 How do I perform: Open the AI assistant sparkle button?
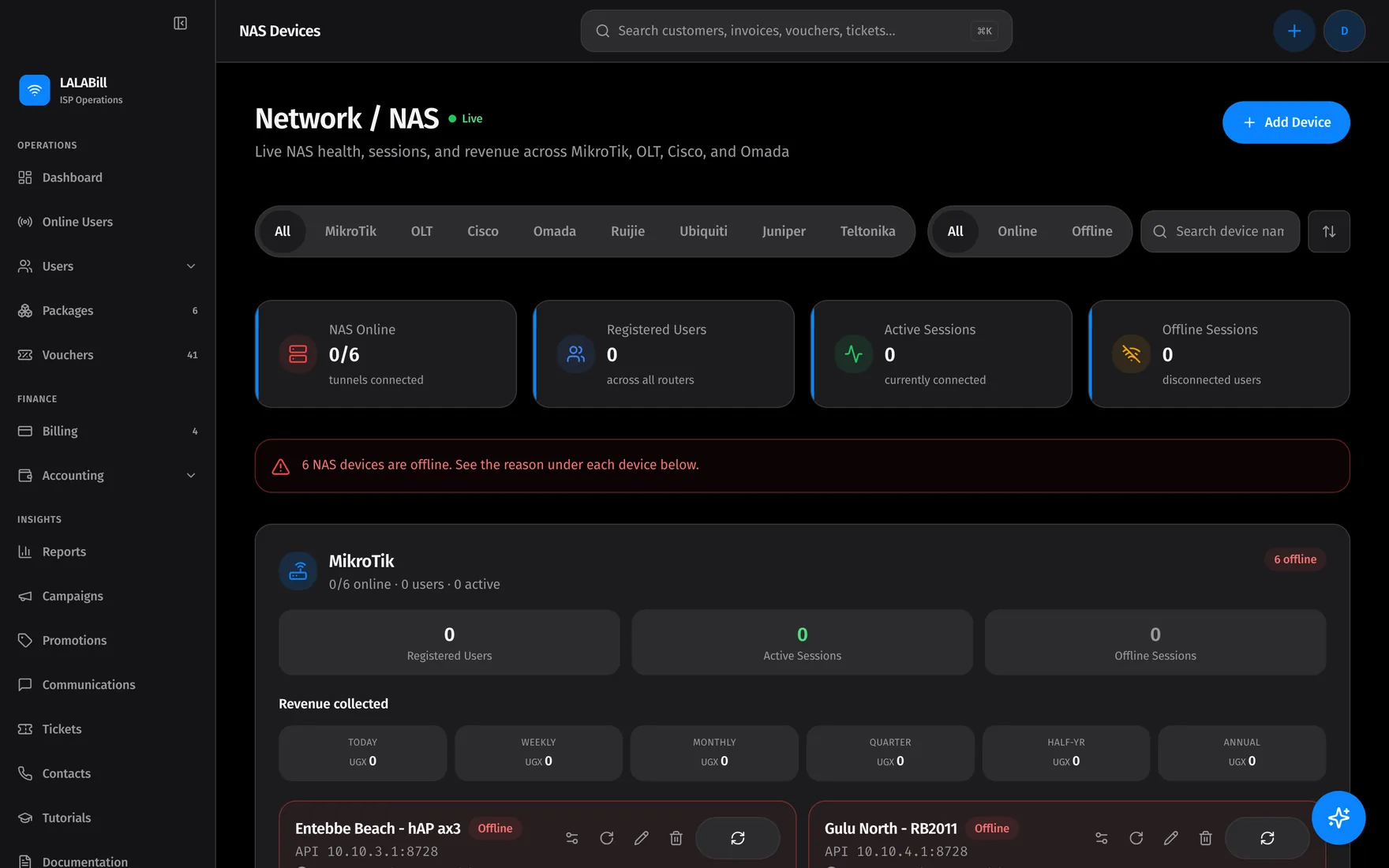point(1338,817)
